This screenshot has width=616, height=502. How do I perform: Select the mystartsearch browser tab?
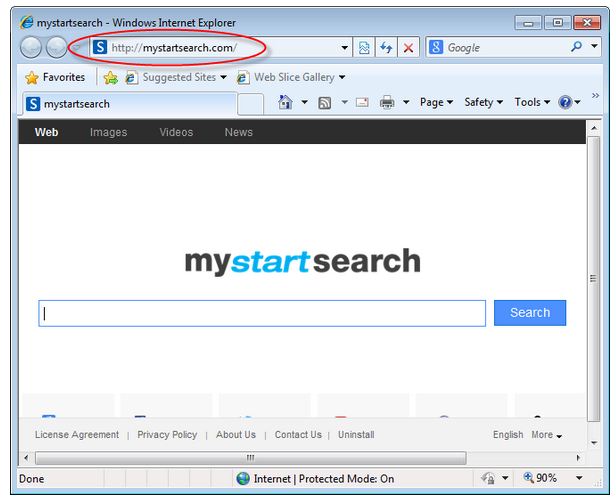click(x=130, y=104)
